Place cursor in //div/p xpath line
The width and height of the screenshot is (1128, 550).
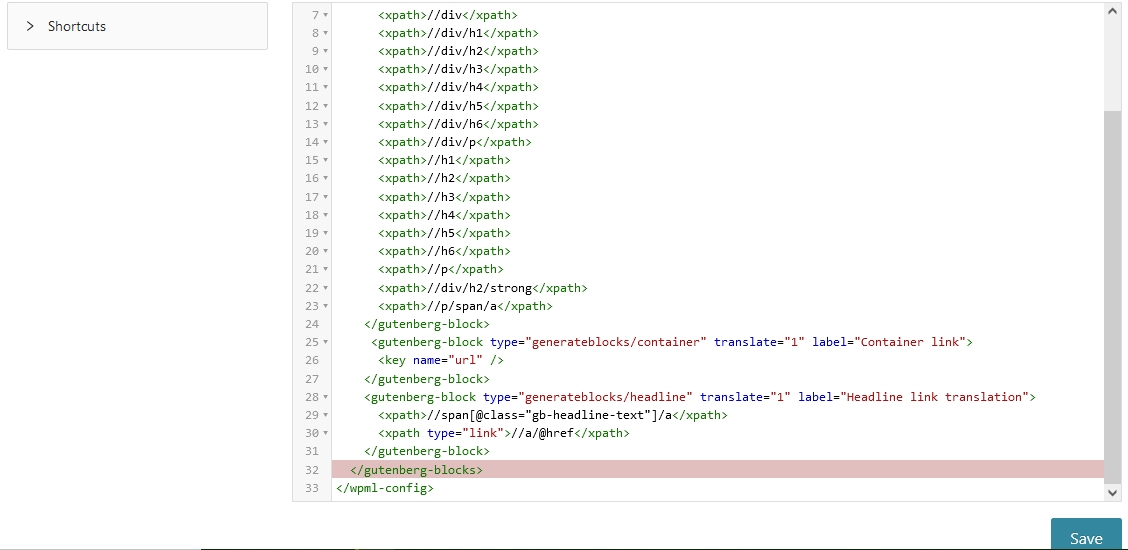pos(455,142)
